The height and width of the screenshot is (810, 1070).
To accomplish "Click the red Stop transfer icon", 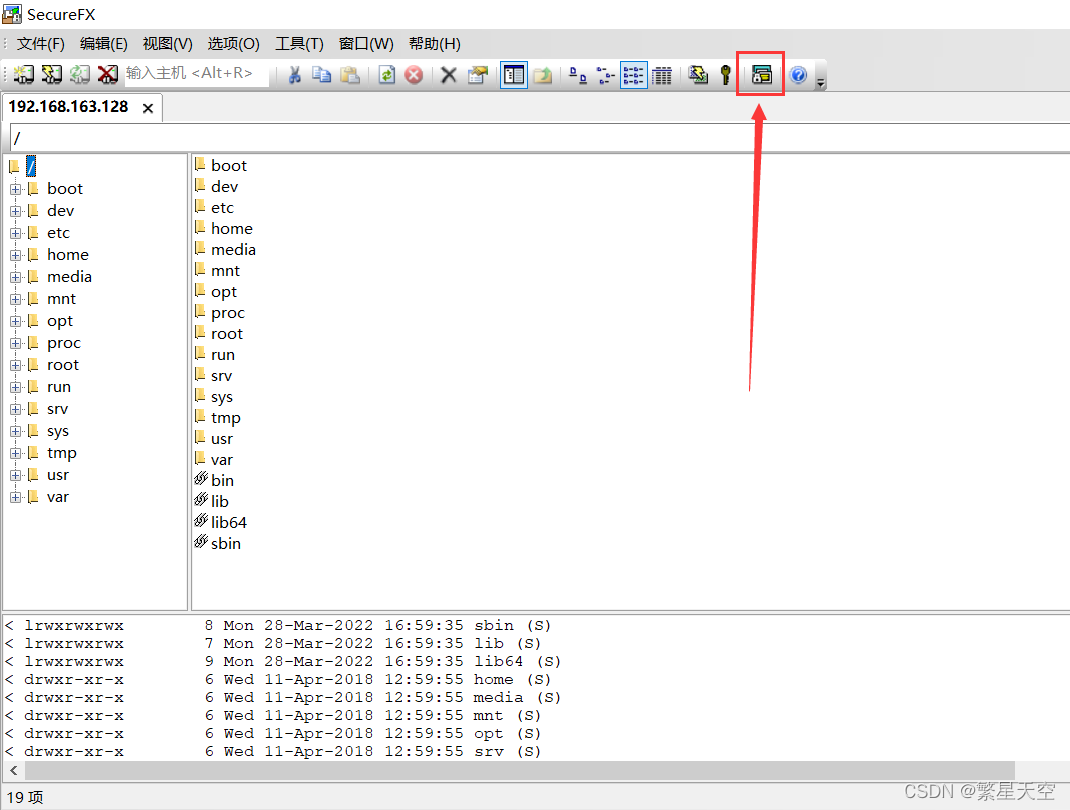I will tap(414, 74).
